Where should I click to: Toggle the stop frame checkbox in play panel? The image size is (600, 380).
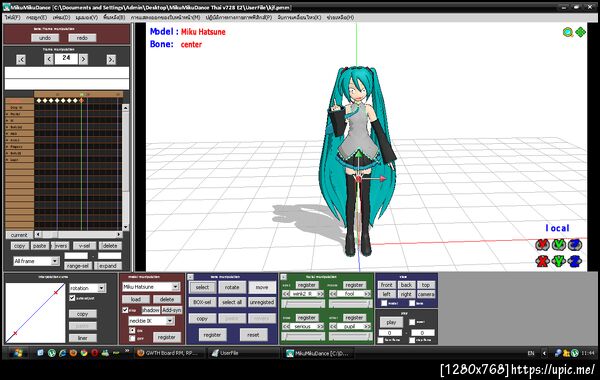point(412,340)
